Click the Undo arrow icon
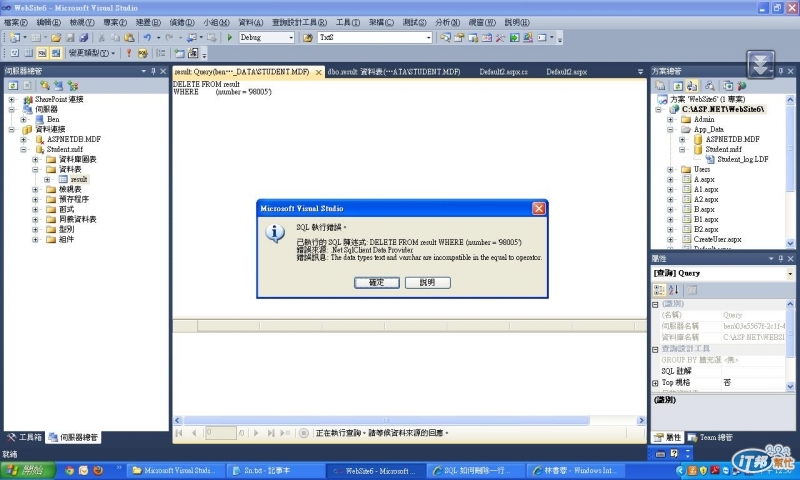Viewport: 800px width, 480px height. coord(147,37)
